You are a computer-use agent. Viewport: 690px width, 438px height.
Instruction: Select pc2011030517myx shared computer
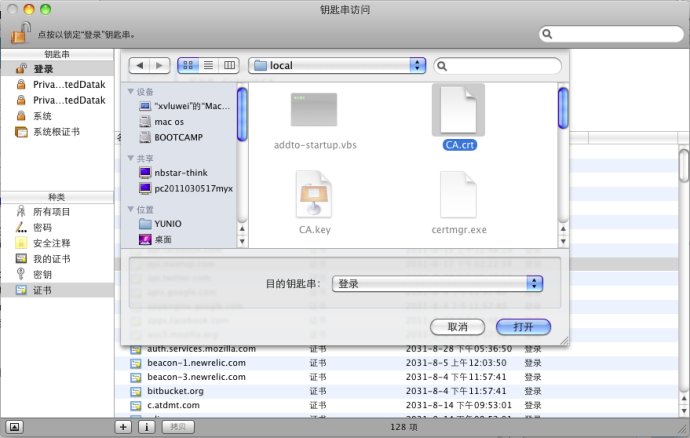(186, 188)
